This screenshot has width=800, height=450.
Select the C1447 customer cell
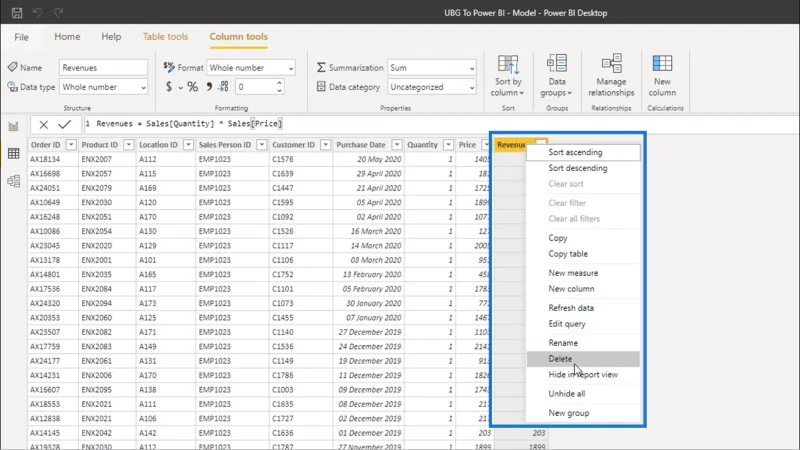301,188
